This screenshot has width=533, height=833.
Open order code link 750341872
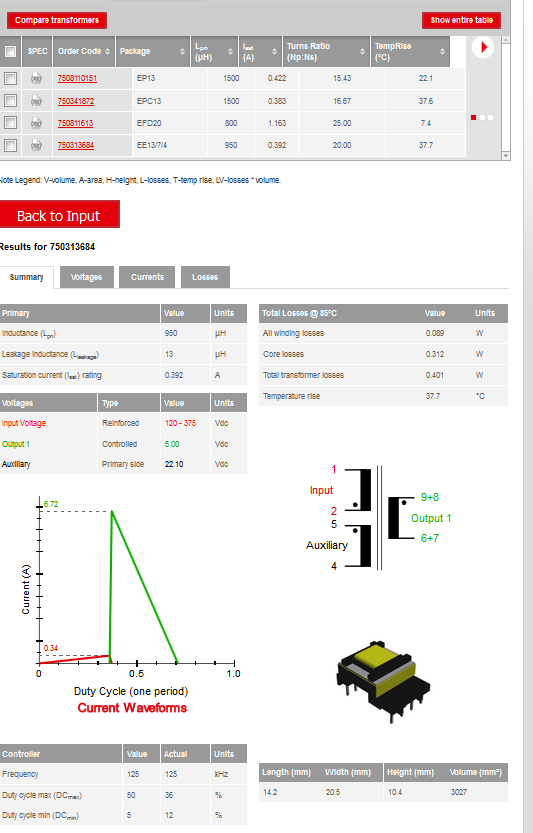click(76, 101)
